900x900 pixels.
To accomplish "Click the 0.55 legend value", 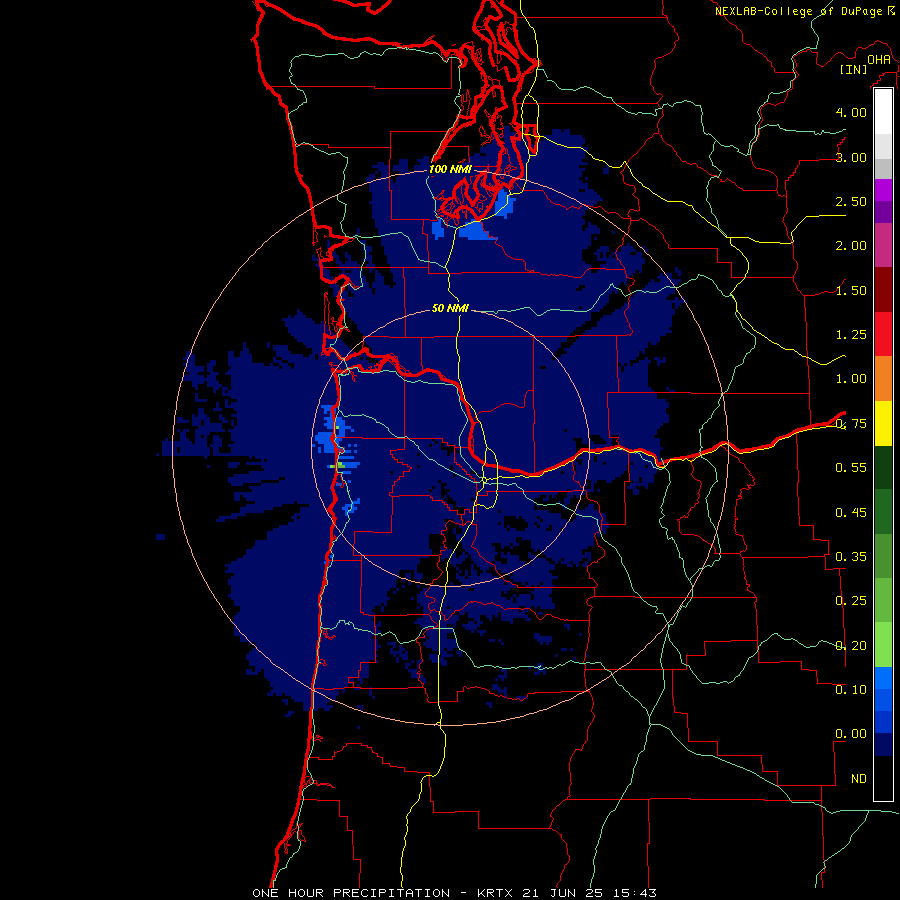I will point(851,468).
